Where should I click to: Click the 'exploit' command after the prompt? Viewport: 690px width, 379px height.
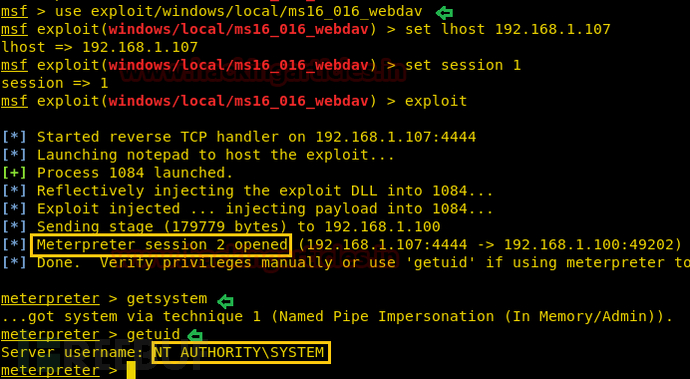click(436, 101)
